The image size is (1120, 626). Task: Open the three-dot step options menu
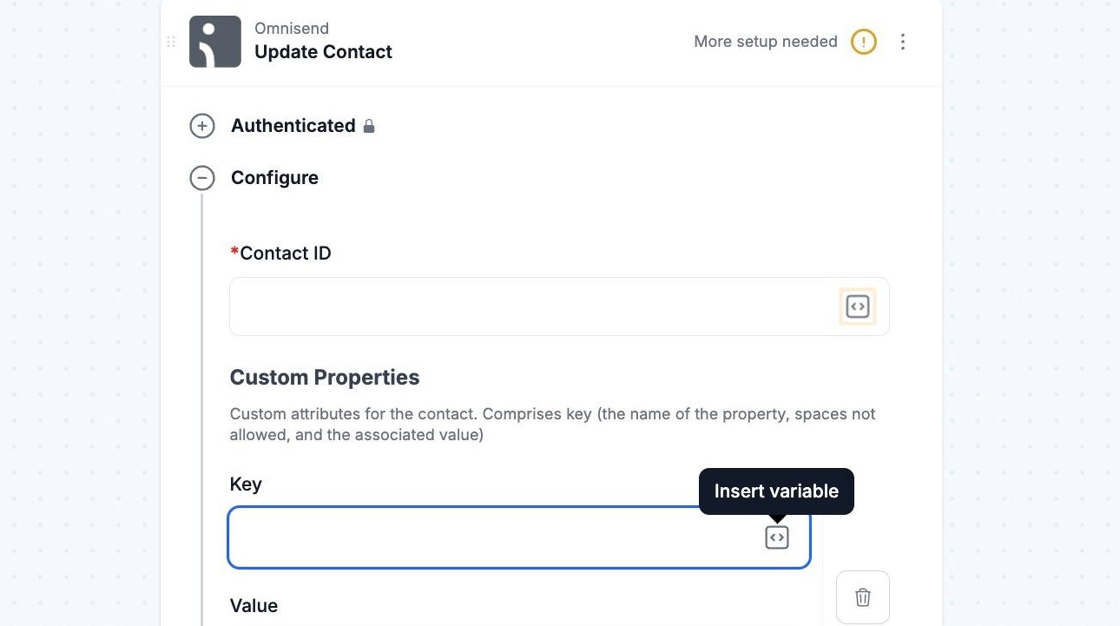click(x=903, y=42)
